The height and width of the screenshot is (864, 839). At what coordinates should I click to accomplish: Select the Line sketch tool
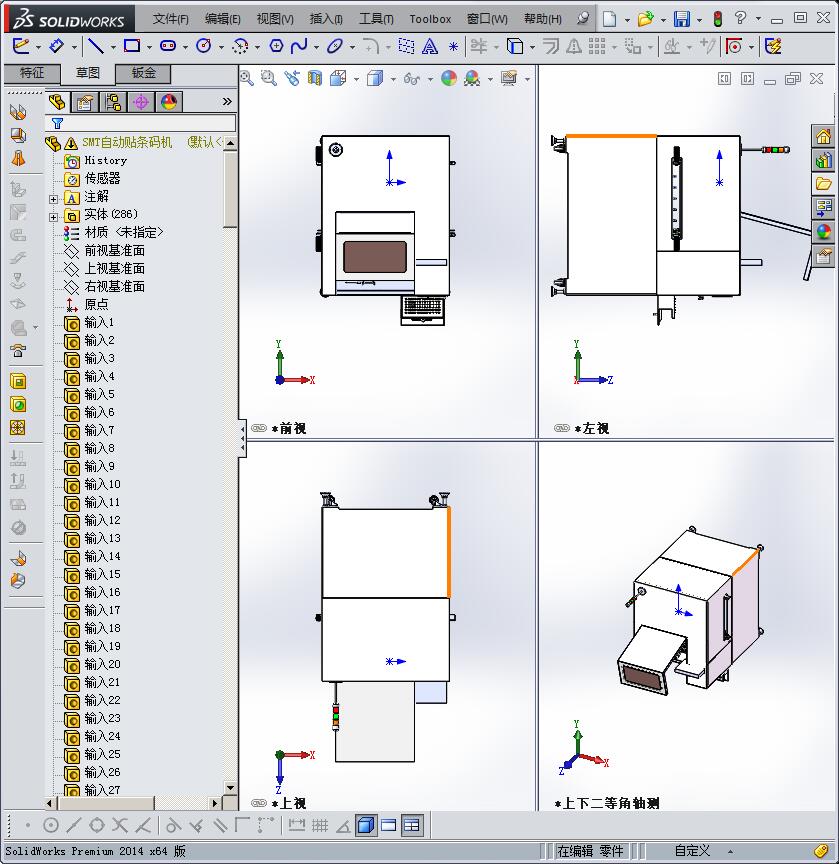tap(95, 46)
